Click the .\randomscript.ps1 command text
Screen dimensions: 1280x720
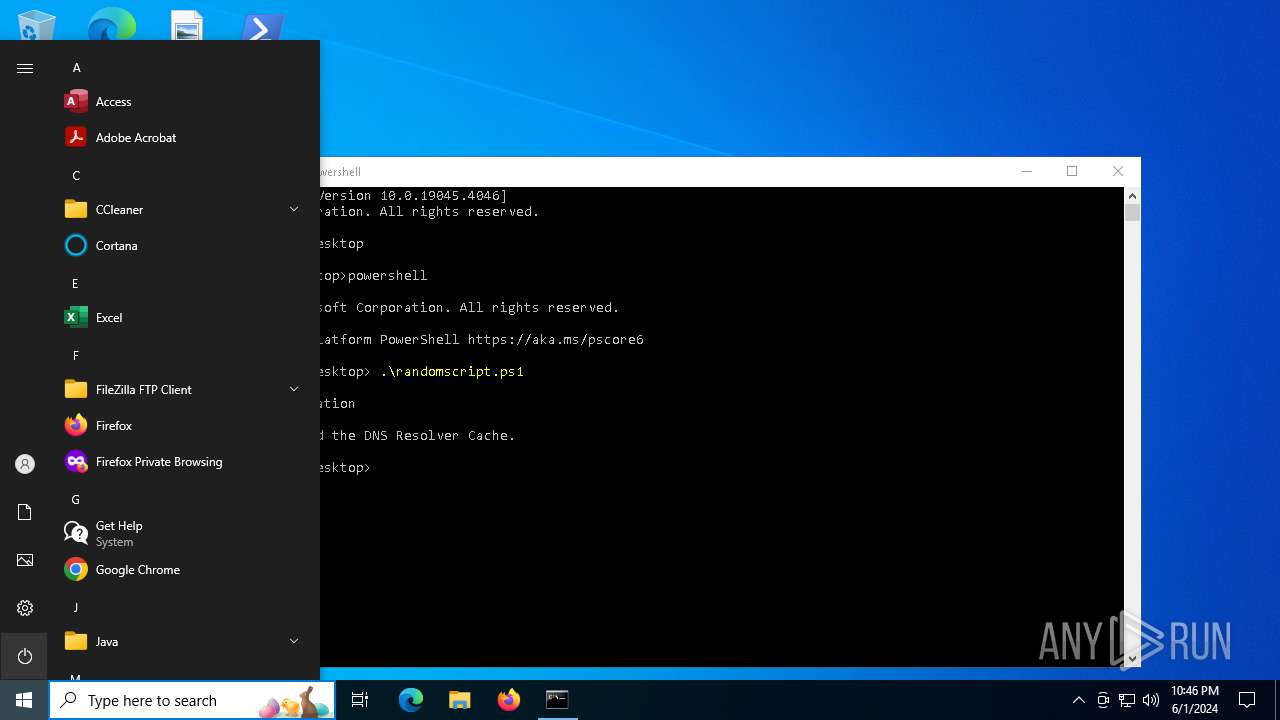tap(452, 372)
